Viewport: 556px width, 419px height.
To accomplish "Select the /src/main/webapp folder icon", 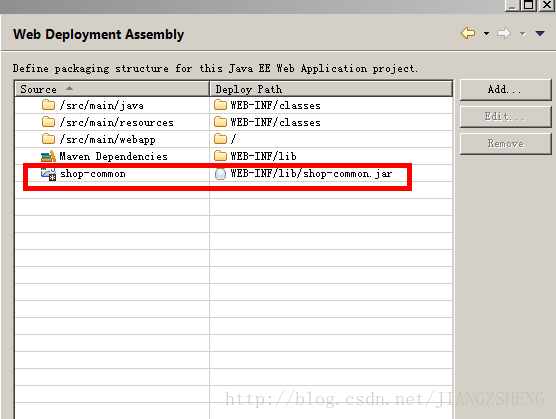I will coord(48,139).
